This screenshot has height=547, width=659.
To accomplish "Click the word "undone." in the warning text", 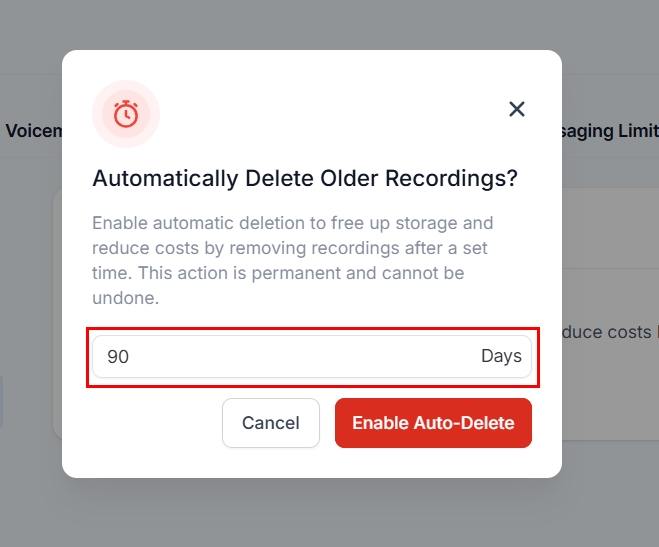I will tap(126, 298).
